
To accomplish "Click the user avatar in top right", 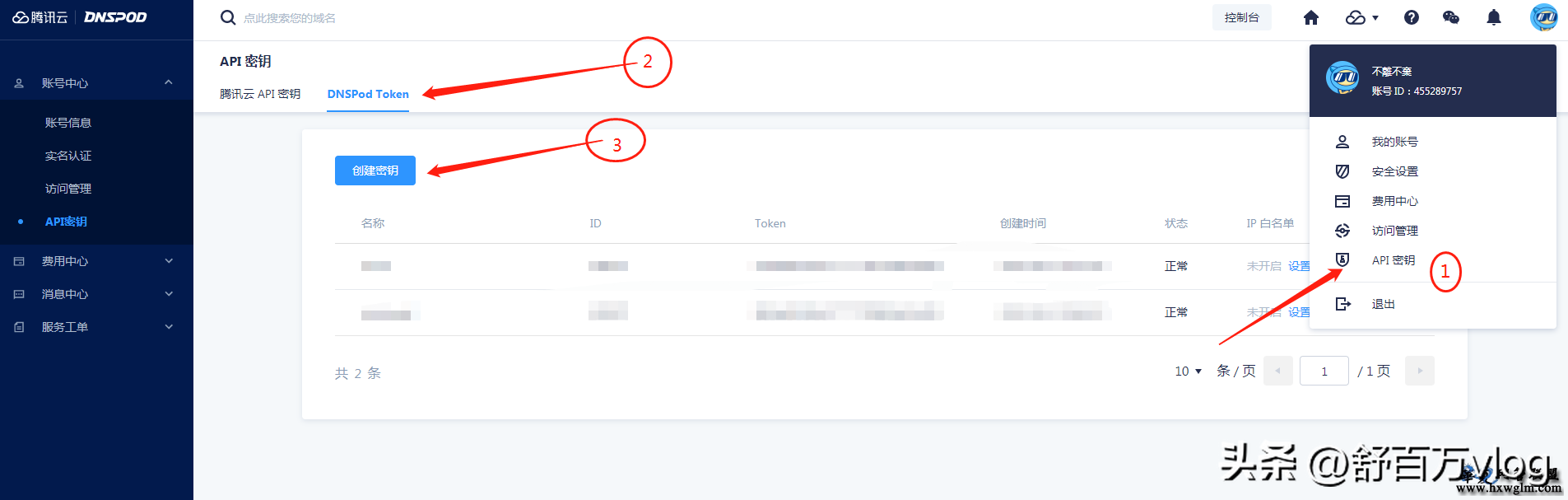I will [x=1543, y=17].
